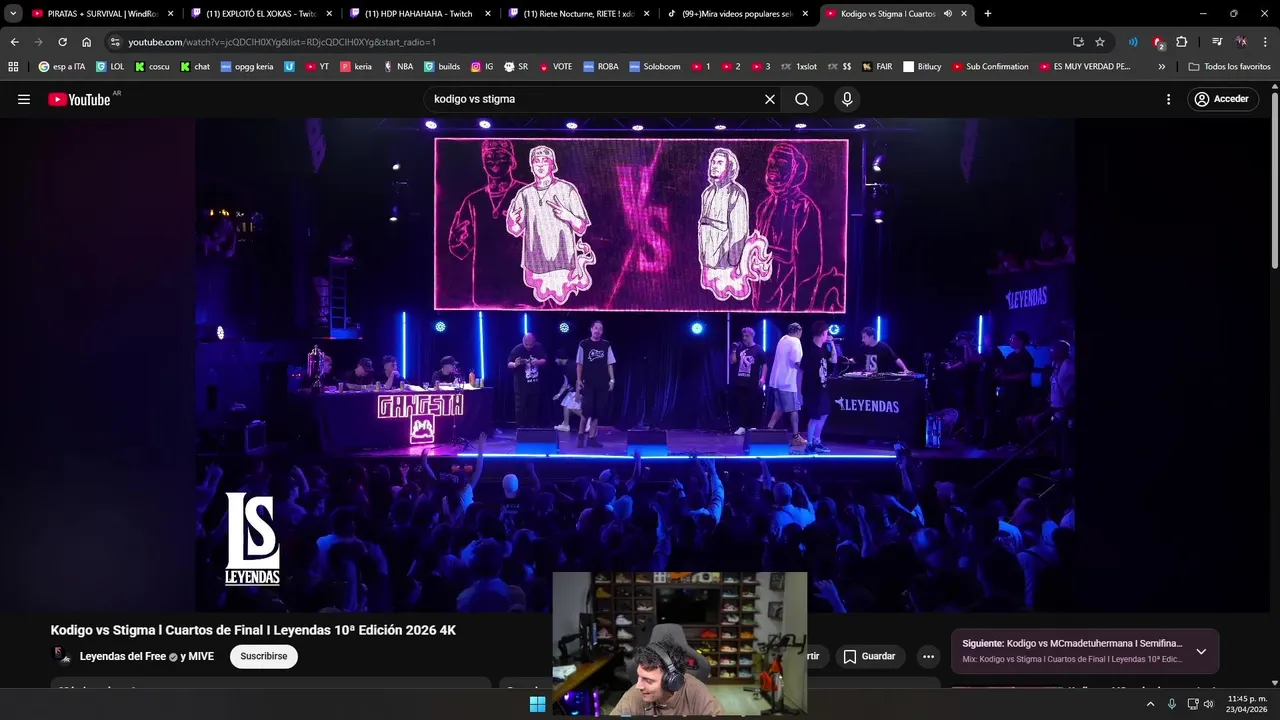Open the browser home page icon
This screenshot has height=720, width=1280.
point(86,42)
